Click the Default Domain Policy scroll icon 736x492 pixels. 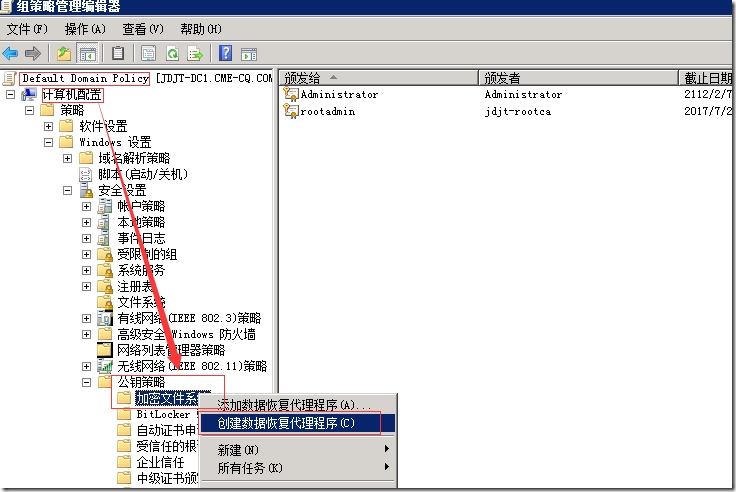[x=9, y=78]
